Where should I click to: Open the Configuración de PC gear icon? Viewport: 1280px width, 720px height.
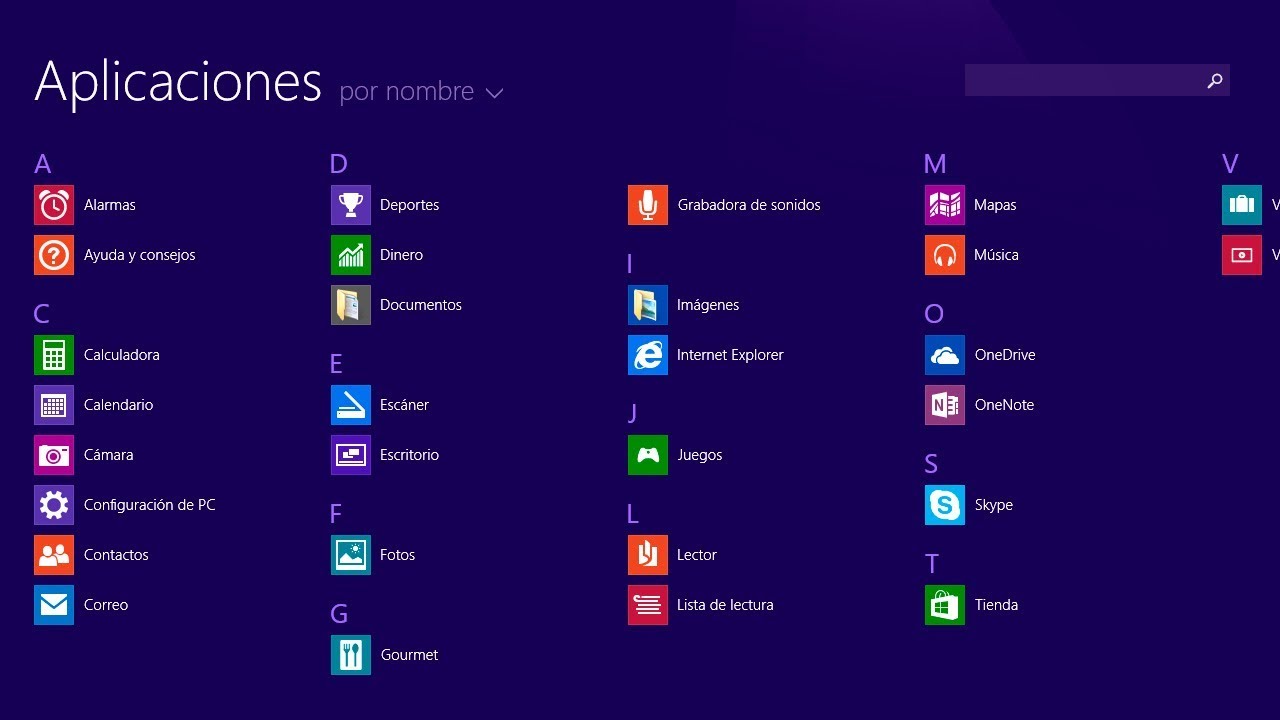coord(54,505)
